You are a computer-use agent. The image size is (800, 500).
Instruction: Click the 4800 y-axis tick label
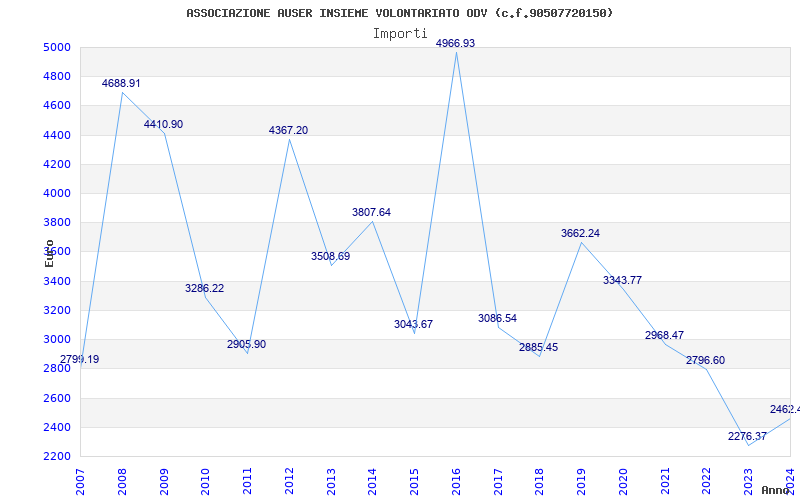[57, 77]
